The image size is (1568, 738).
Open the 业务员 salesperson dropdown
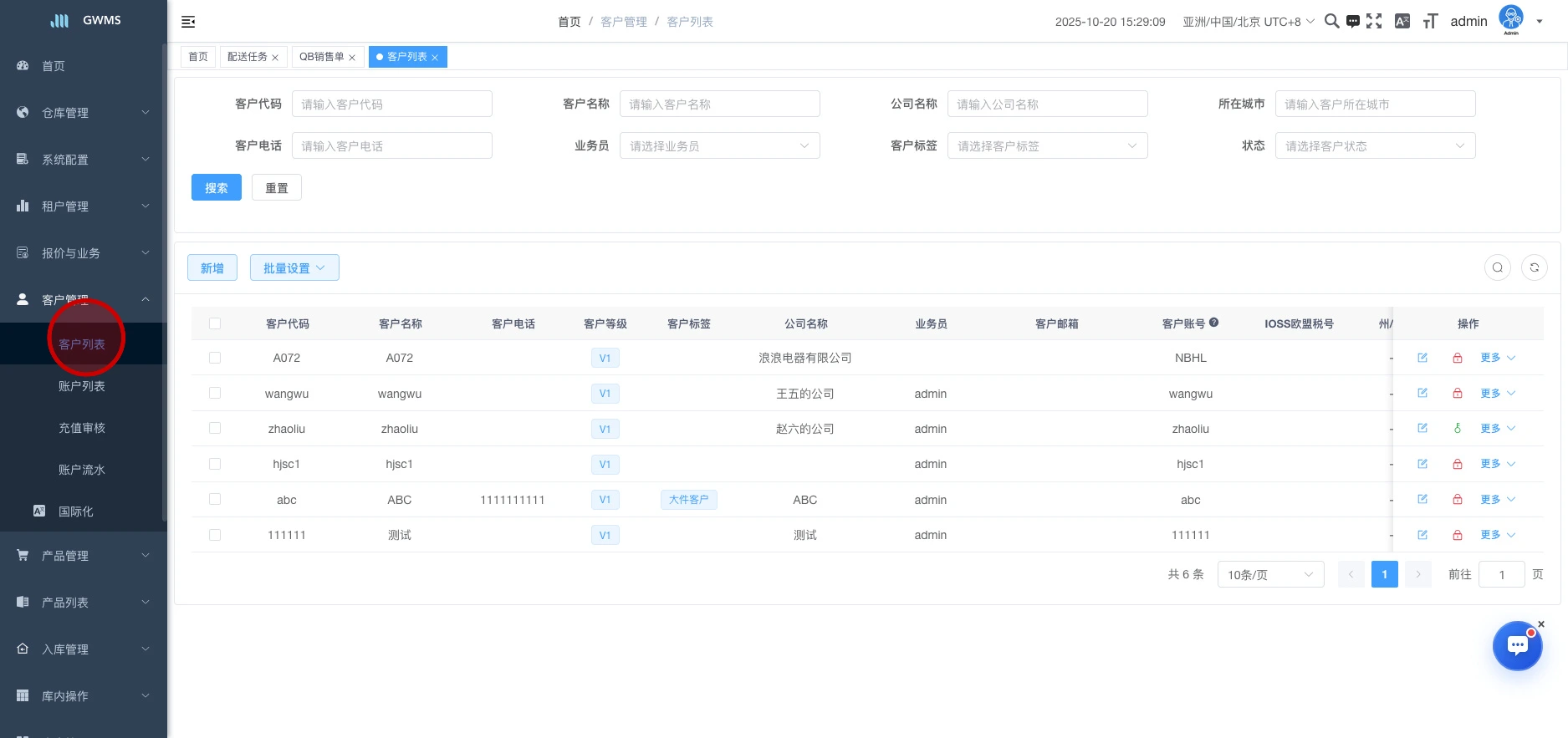click(719, 146)
